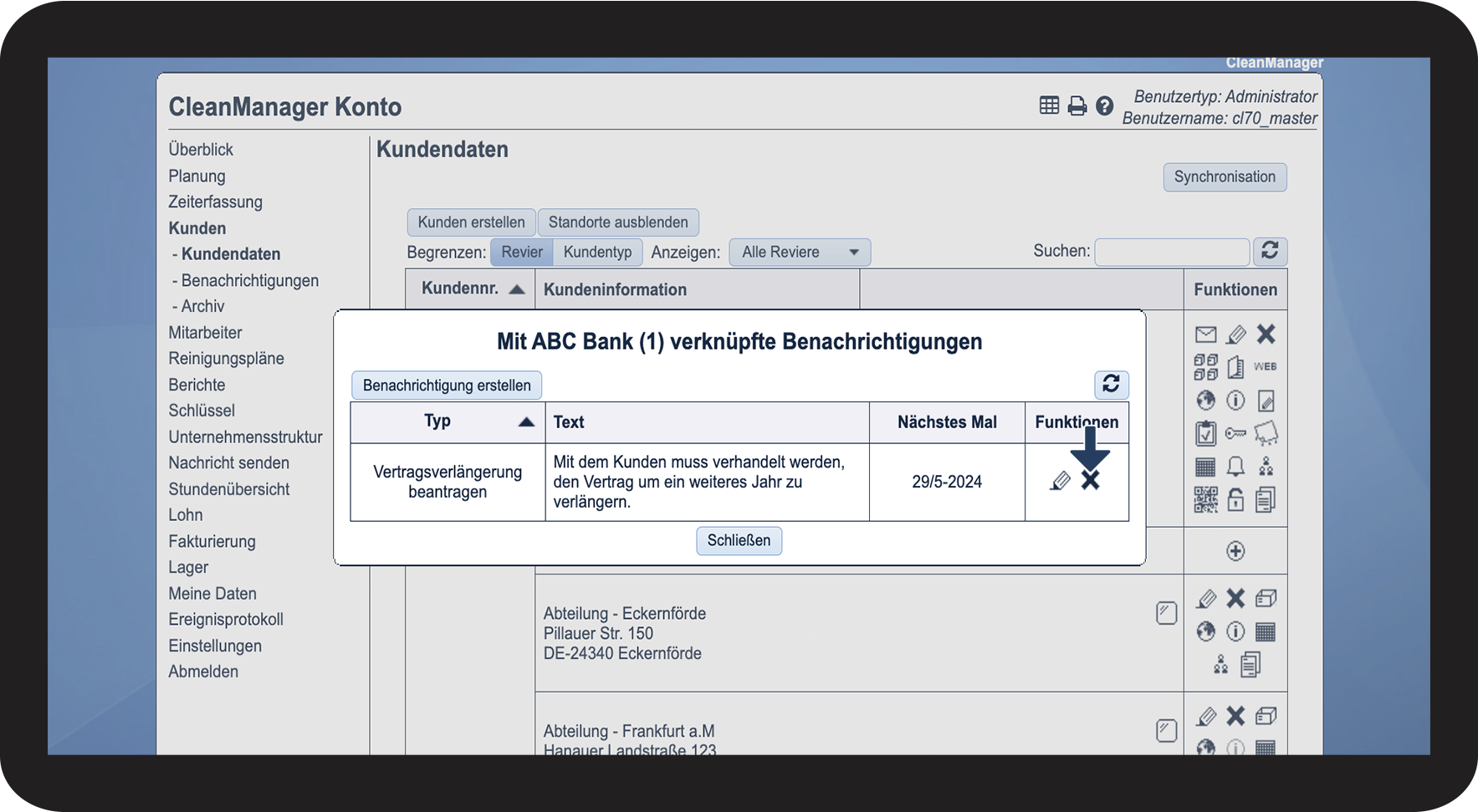Sort notifications by Typ column arrow
This screenshot has width=1478, height=812.
pyautogui.click(x=526, y=422)
